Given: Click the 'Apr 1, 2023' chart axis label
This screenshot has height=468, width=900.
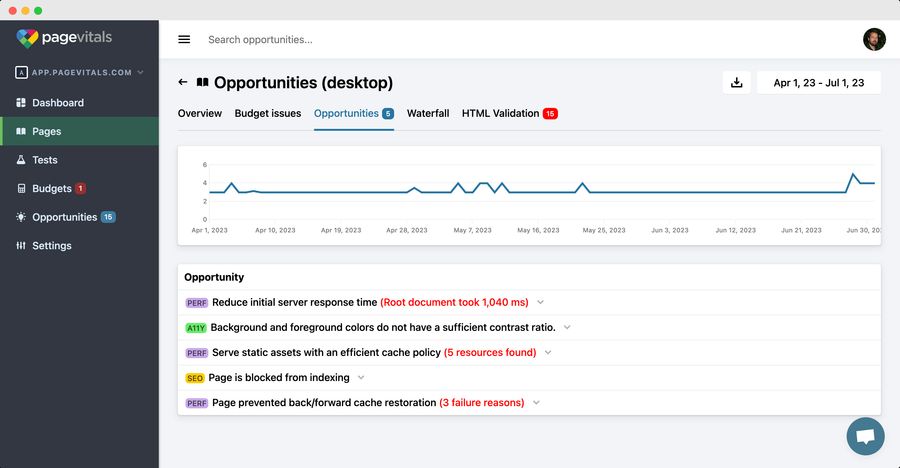Looking at the screenshot, I should click(210, 230).
